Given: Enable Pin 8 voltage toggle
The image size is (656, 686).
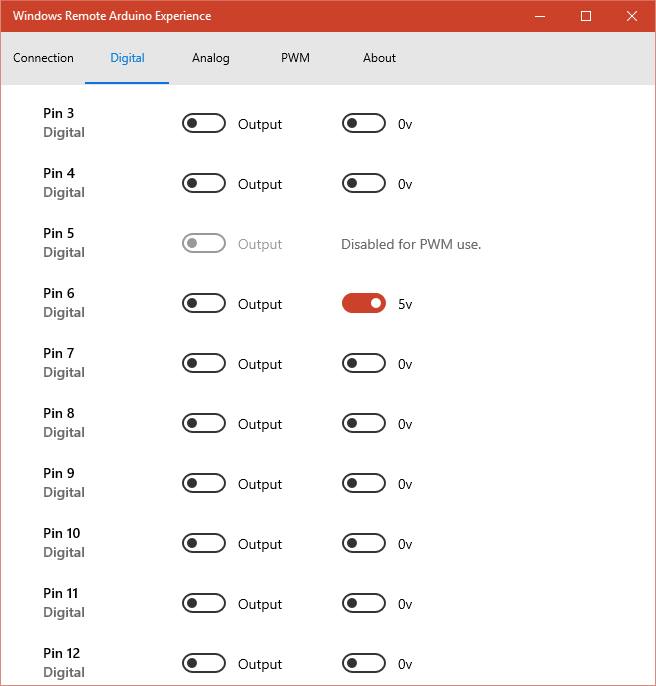Looking at the screenshot, I should pyautogui.click(x=364, y=423).
